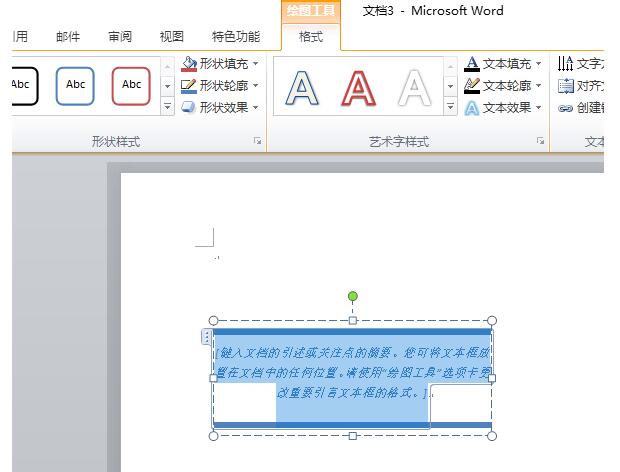Open the 形状填充 dropdown arrow

point(255,63)
